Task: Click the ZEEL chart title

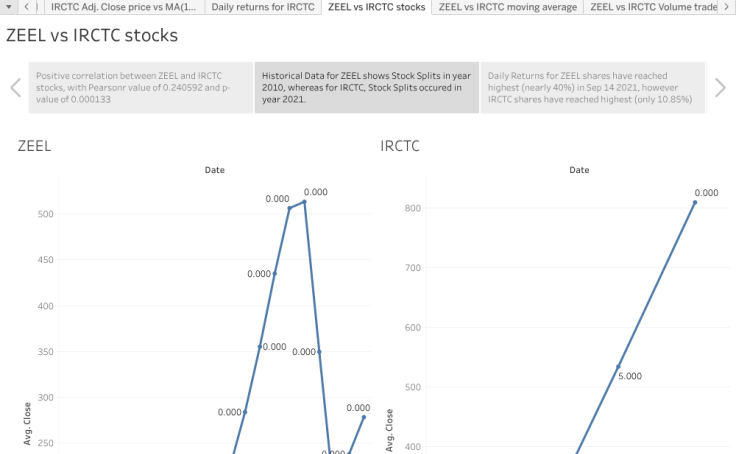Action: tap(35, 146)
